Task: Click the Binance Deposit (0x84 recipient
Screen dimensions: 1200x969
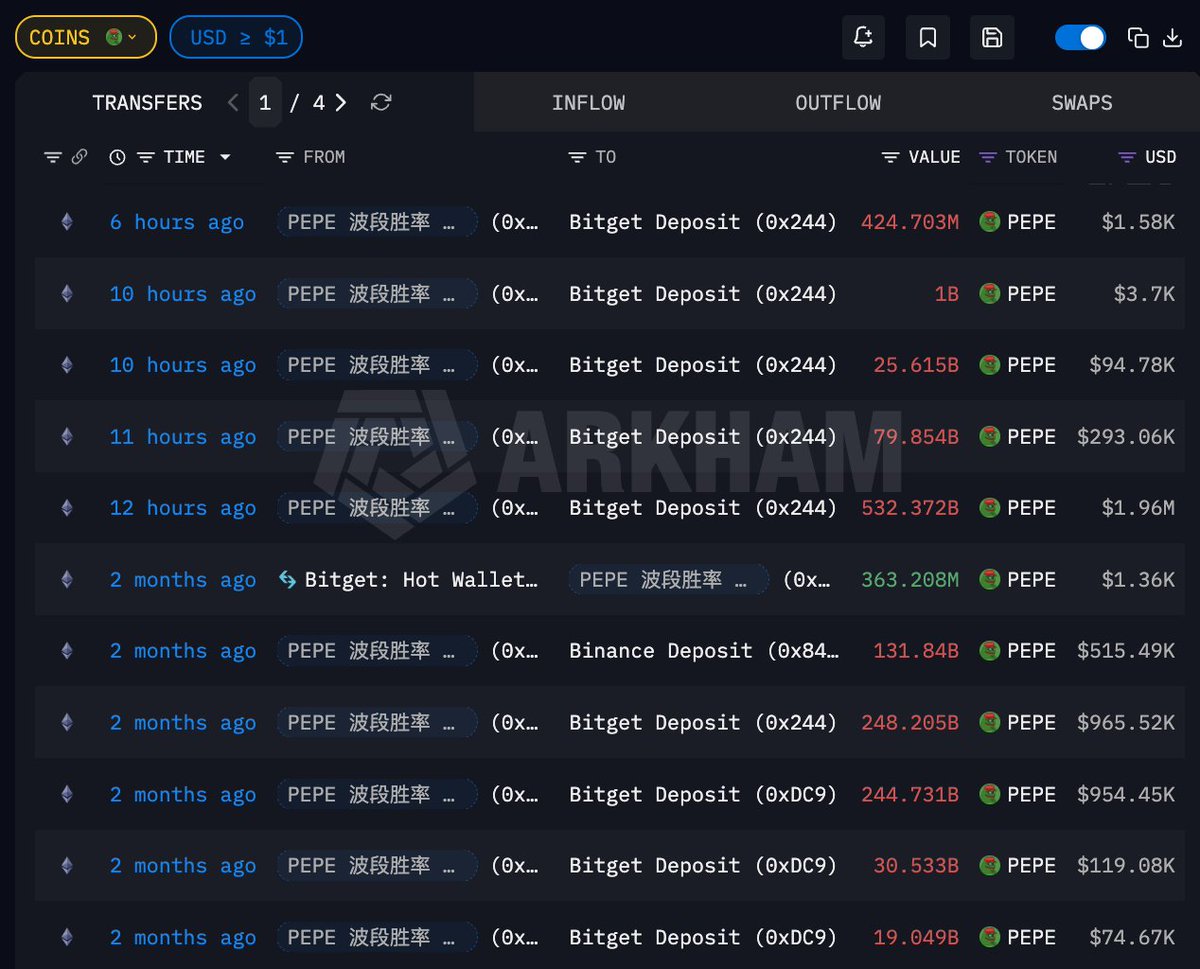Action: point(704,651)
